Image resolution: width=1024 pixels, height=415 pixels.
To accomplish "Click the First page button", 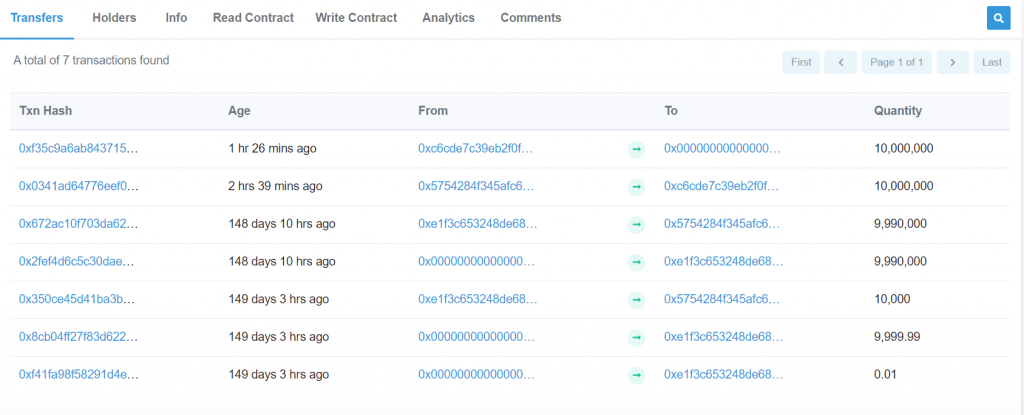I will pyautogui.click(x=801, y=62).
